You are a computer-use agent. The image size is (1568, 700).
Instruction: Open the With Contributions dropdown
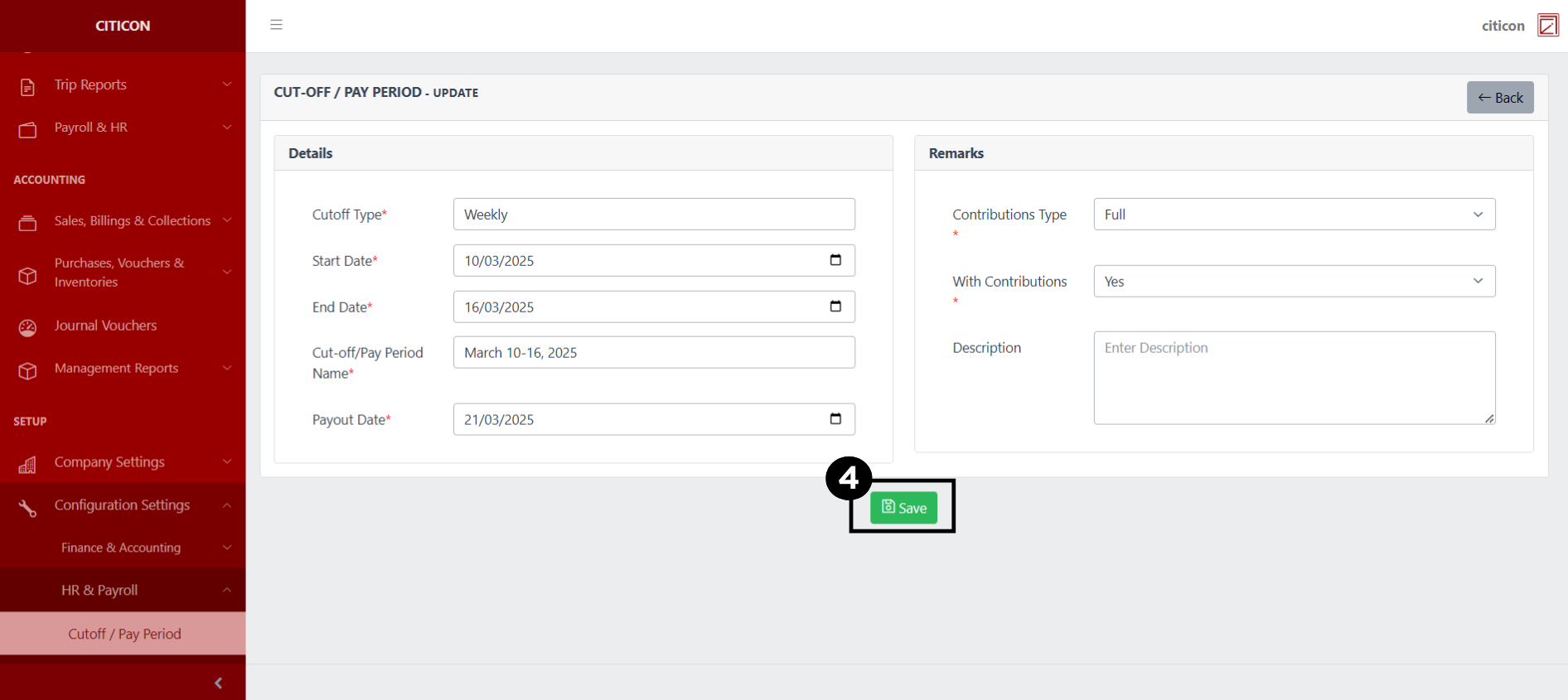1294,282
